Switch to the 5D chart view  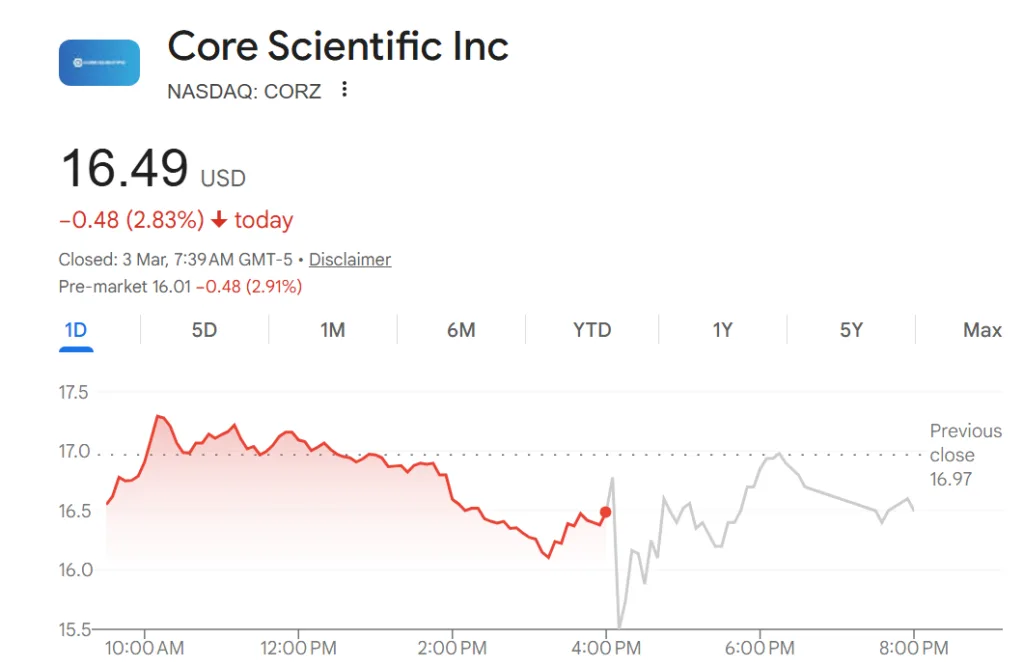203,330
